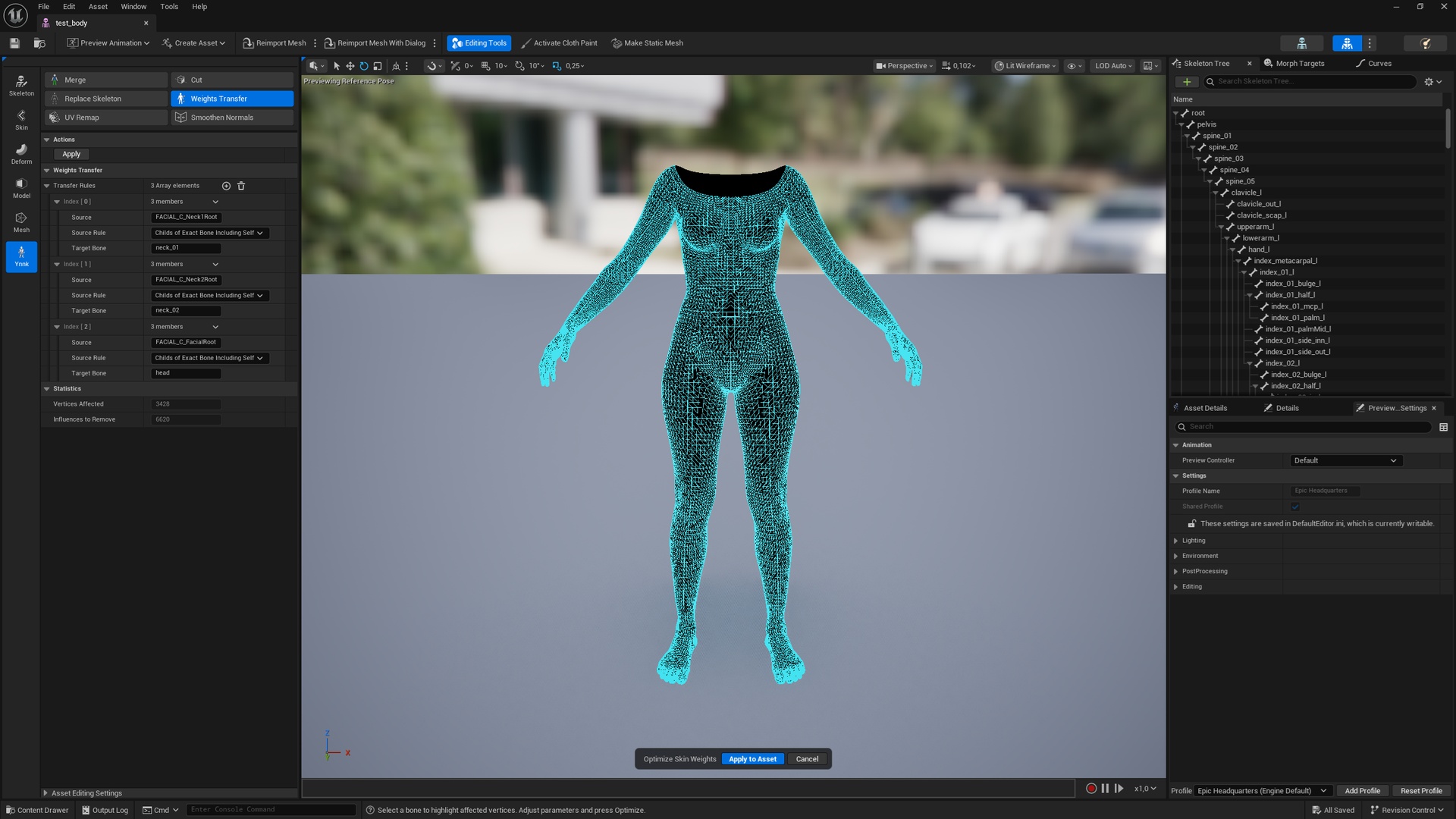Viewport: 1456px width, 819px height.
Task: Click the add new bone plus button
Action: (x=1187, y=82)
